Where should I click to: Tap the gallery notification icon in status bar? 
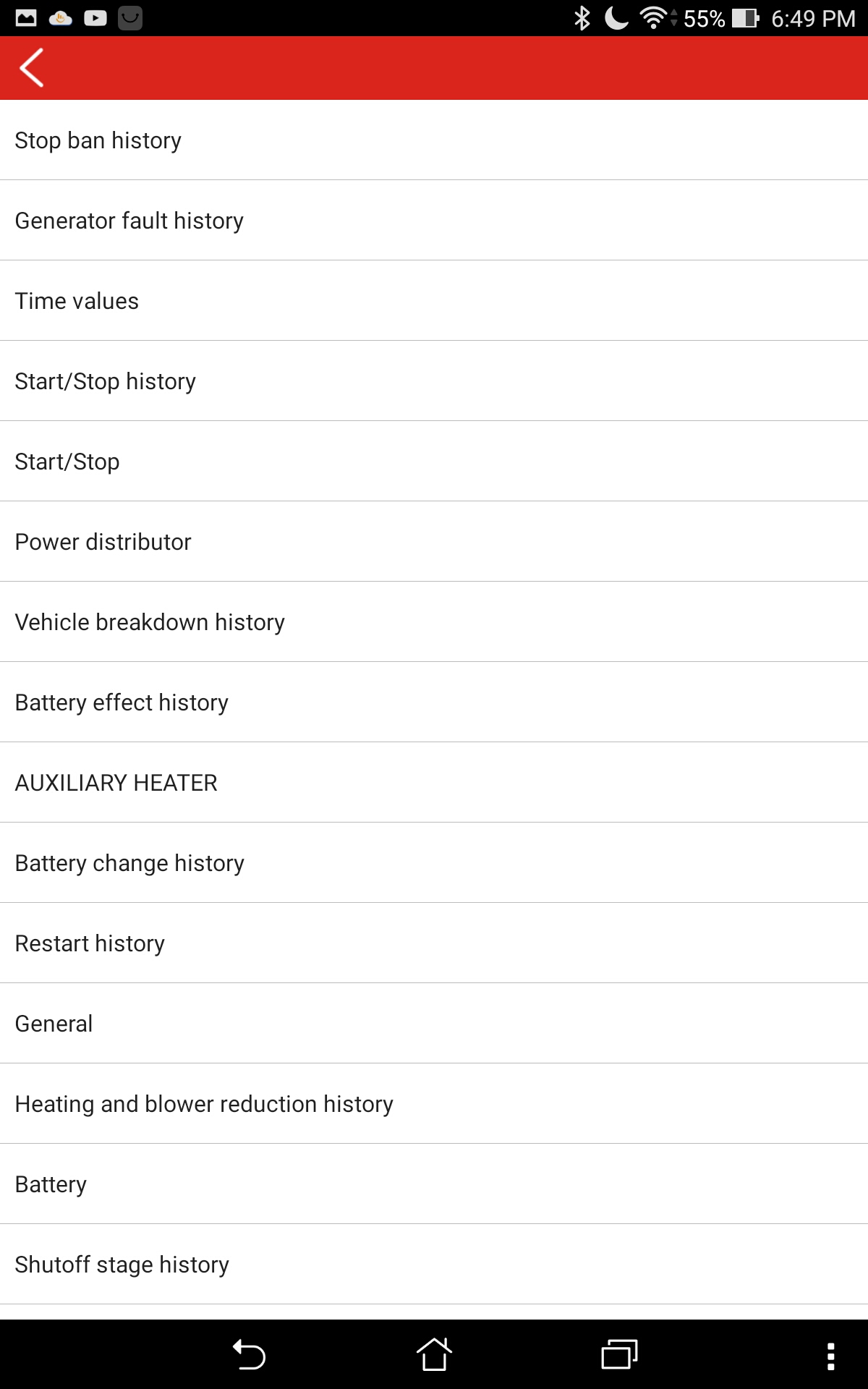[x=26, y=18]
